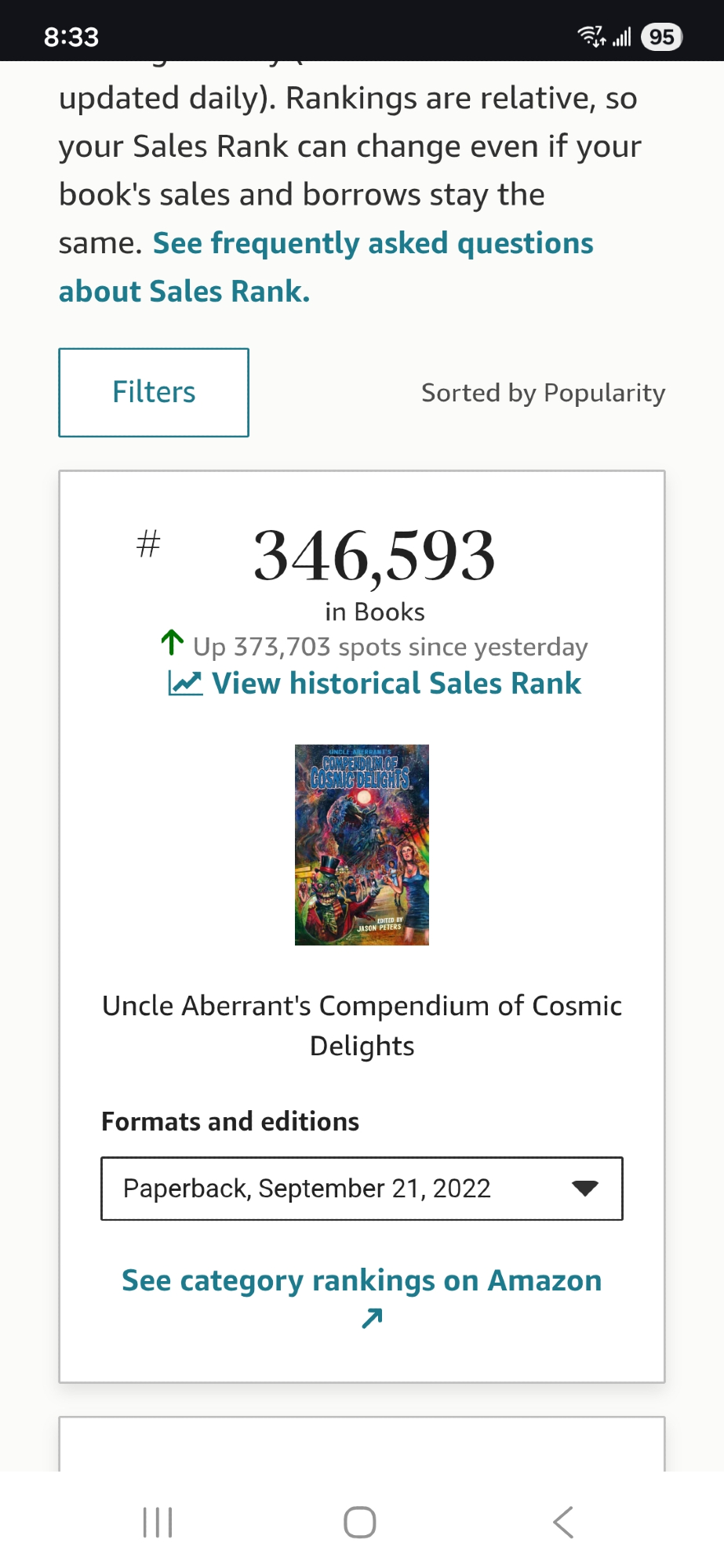Tap the 346,593 sales rank number
This screenshot has width=724, height=1568.
(x=374, y=555)
